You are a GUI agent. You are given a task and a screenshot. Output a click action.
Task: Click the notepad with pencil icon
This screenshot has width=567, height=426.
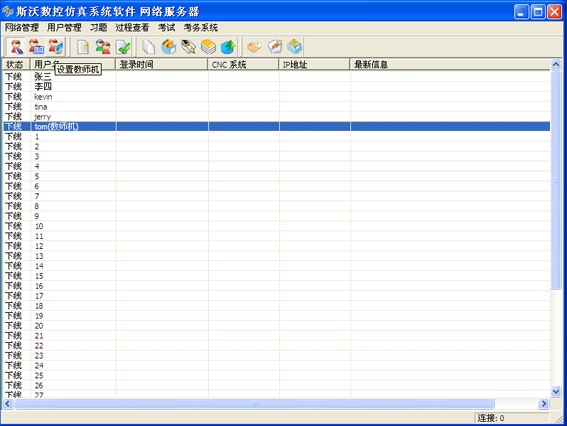[83, 47]
